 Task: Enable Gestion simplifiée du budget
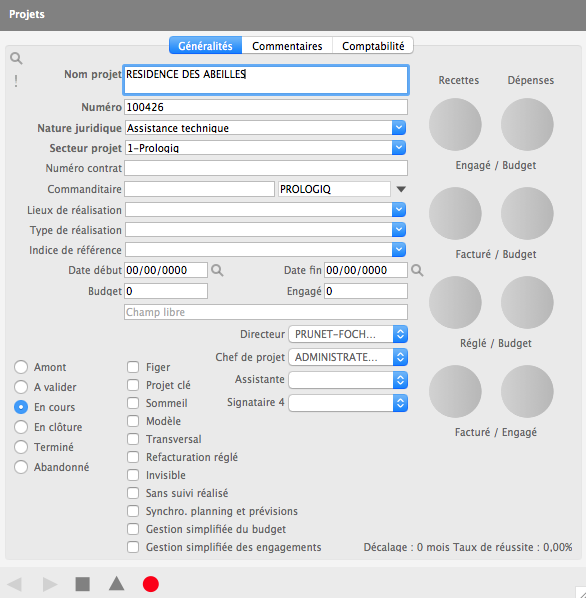[133, 529]
